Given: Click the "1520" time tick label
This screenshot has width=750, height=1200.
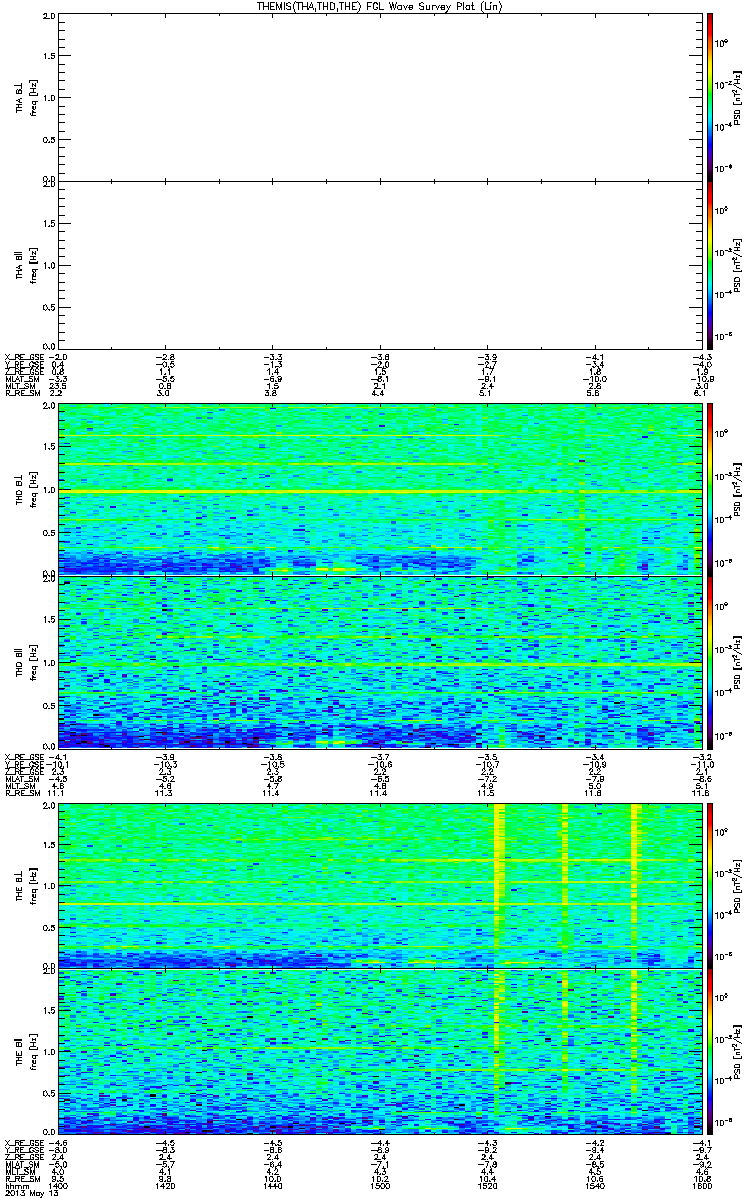Looking at the screenshot, I should click(x=485, y=1185).
